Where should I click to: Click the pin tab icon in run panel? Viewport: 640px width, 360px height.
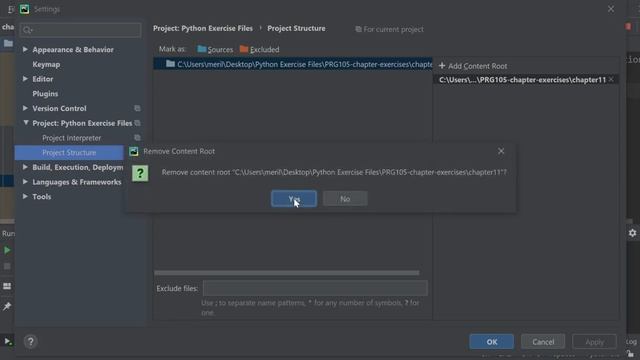coord(7,307)
